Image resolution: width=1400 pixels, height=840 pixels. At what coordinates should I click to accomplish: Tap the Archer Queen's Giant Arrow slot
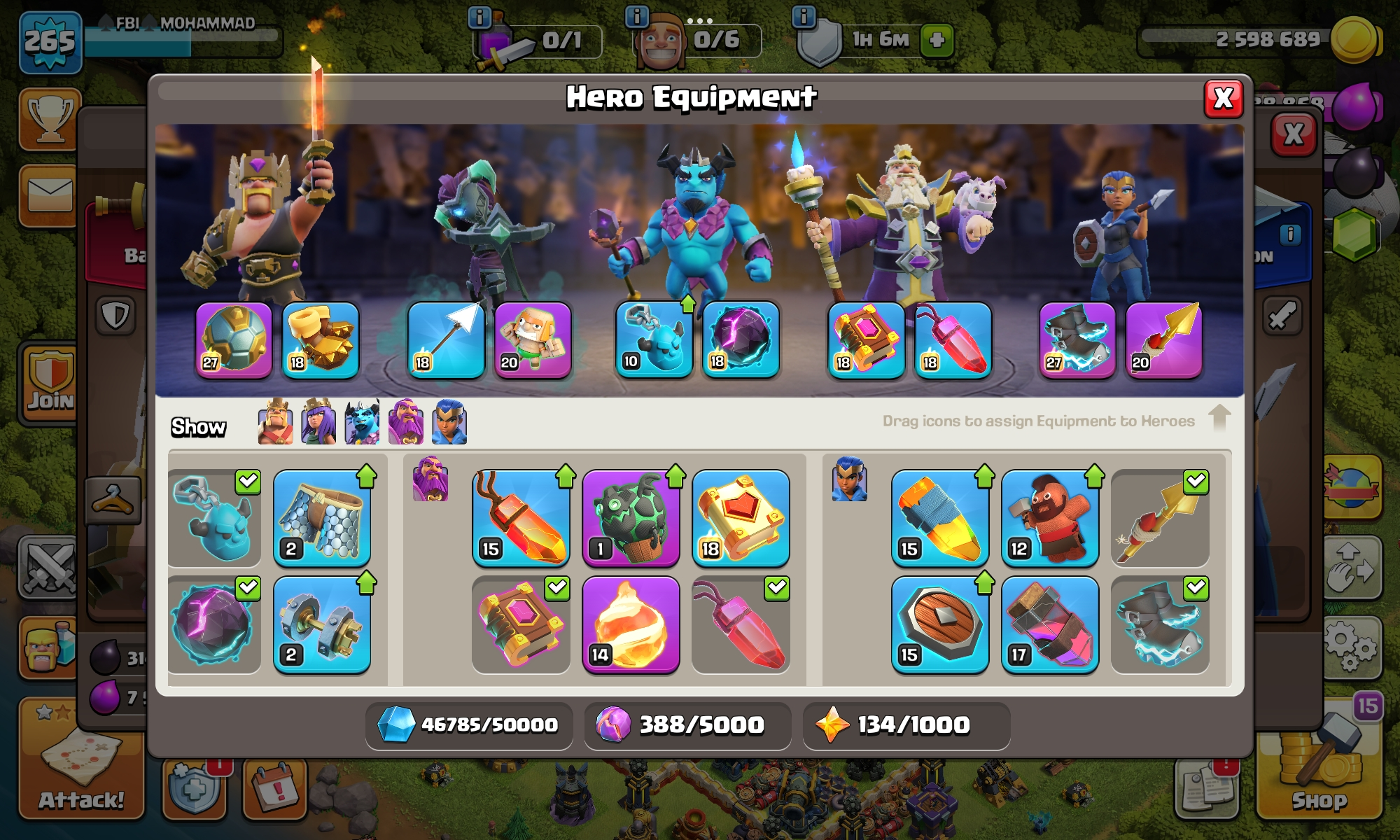pos(446,341)
